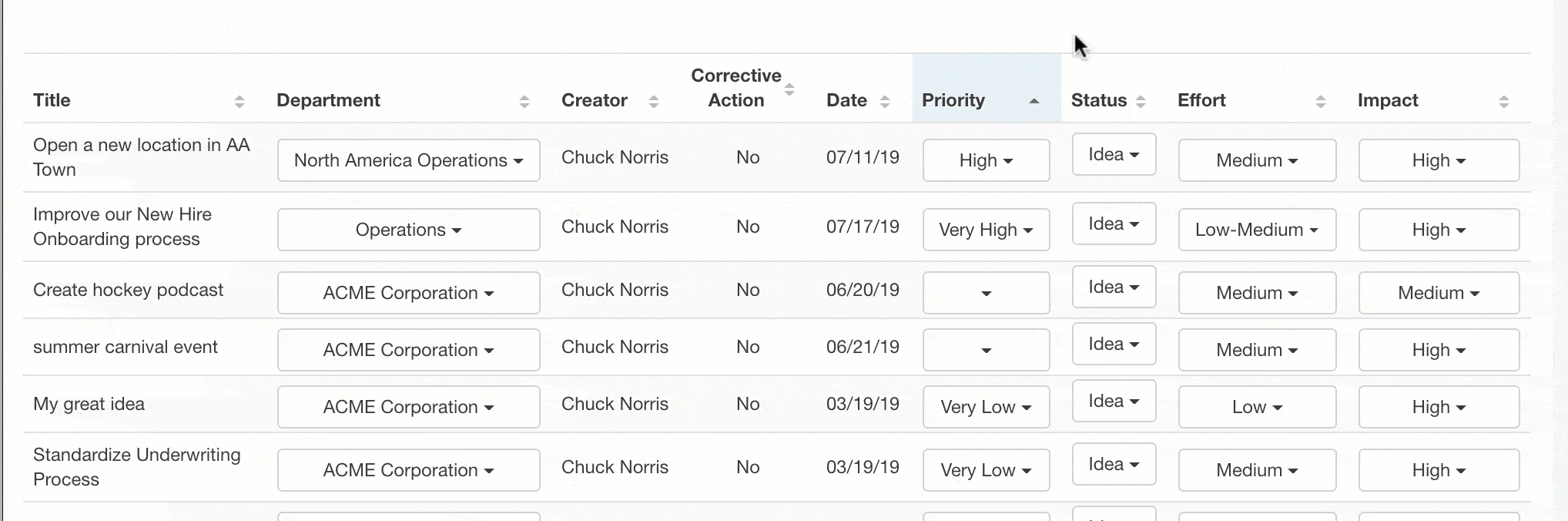This screenshot has width=1568, height=521.
Task: Toggle the Priority ascending sort arrow
Action: (1034, 102)
